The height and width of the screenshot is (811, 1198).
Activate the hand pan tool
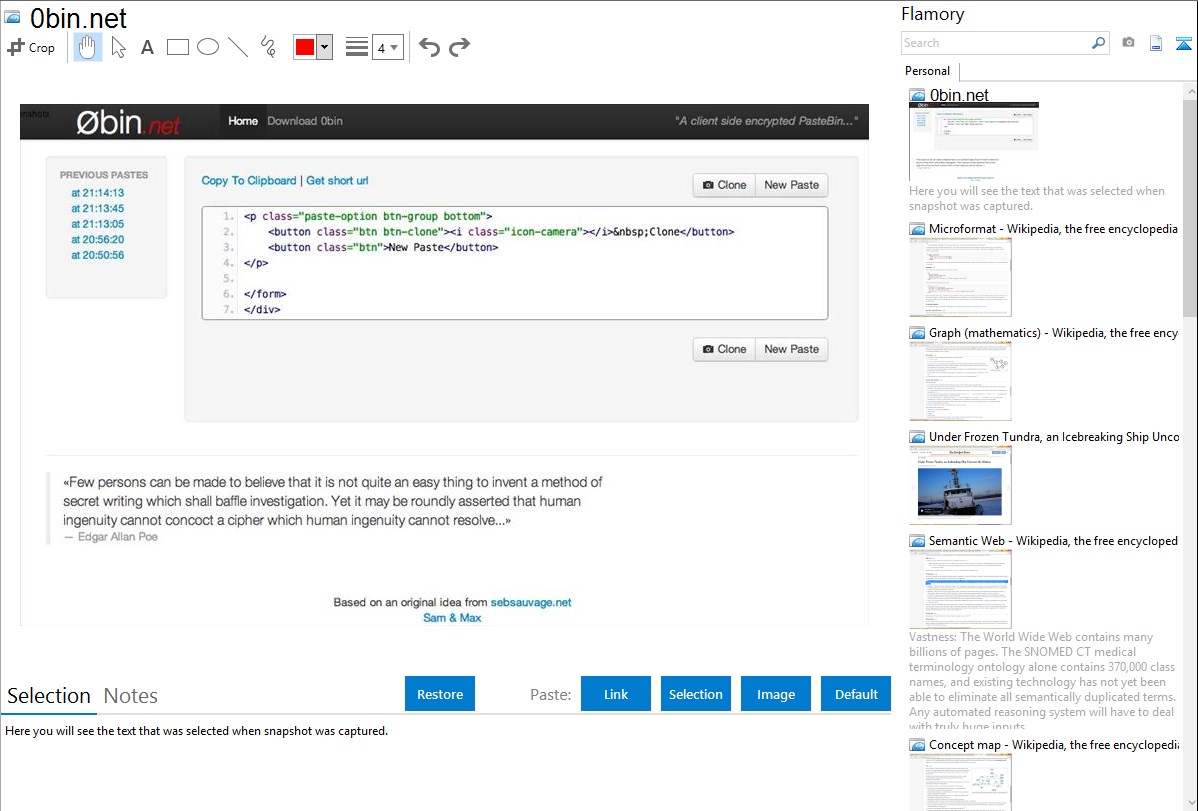coord(88,47)
